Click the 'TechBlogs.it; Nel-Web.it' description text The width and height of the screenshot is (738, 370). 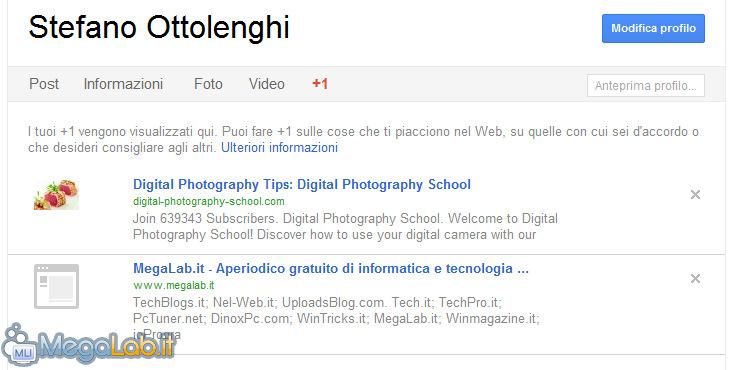336,318
